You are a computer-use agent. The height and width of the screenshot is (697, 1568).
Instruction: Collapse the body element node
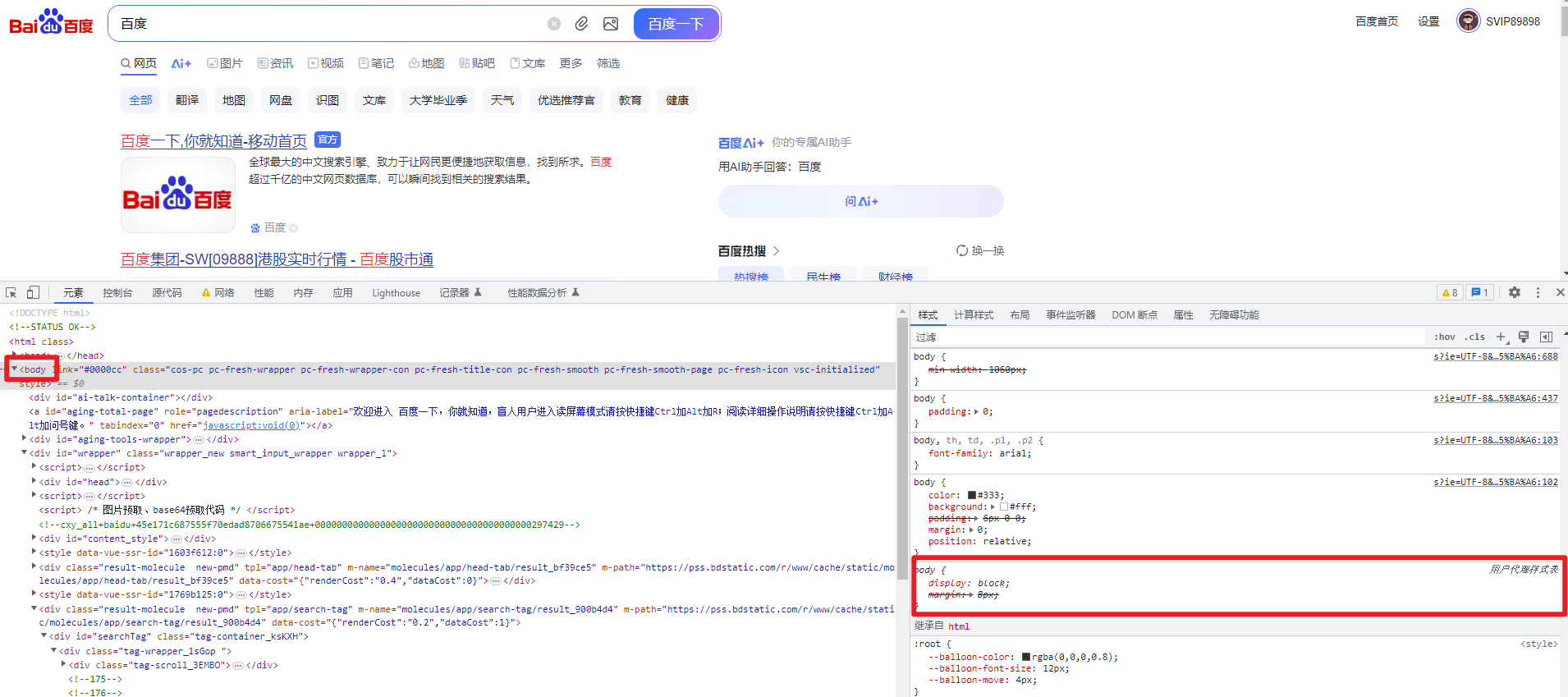click(x=14, y=369)
